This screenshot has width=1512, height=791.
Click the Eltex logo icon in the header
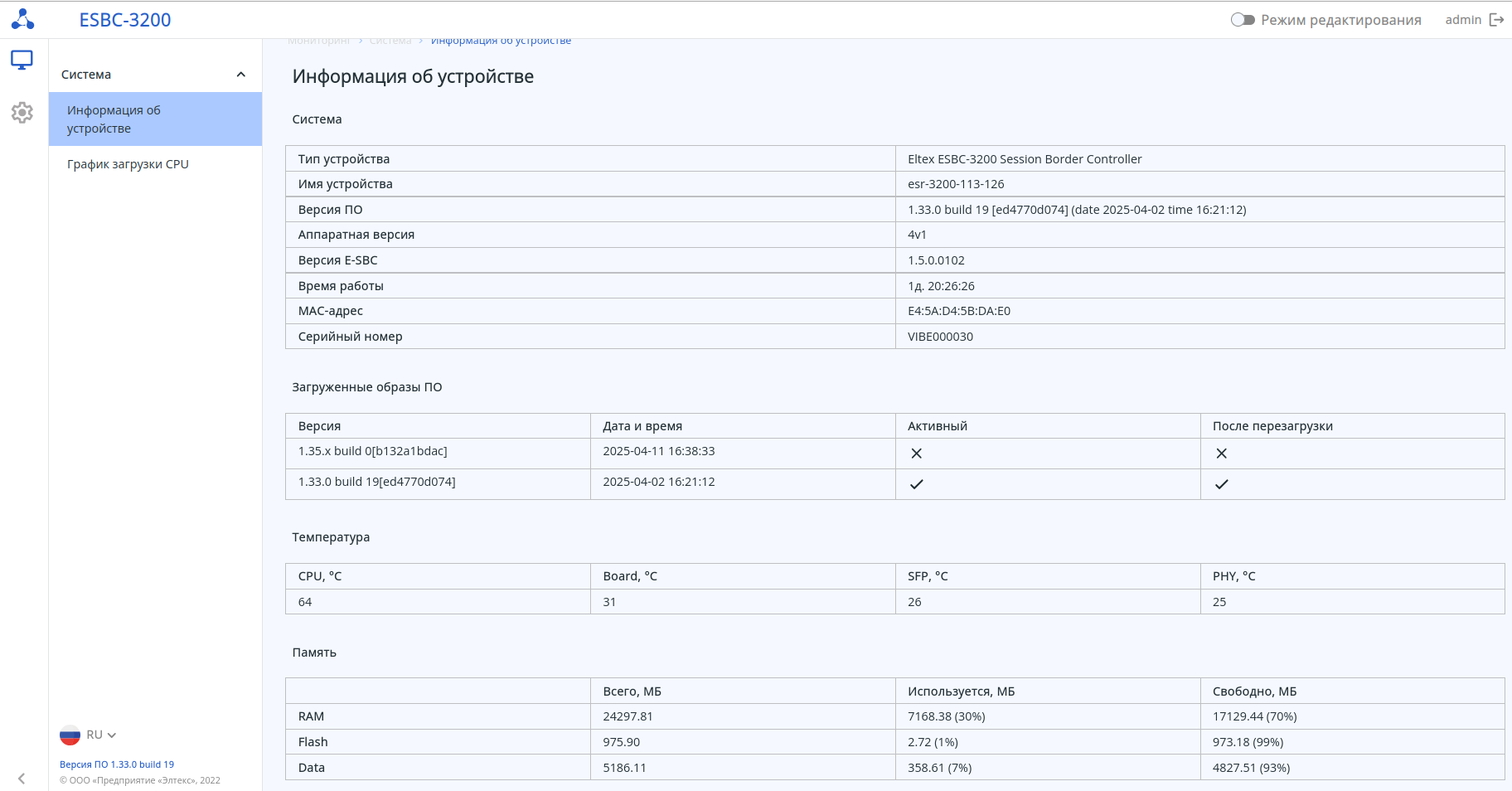(x=22, y=19)
